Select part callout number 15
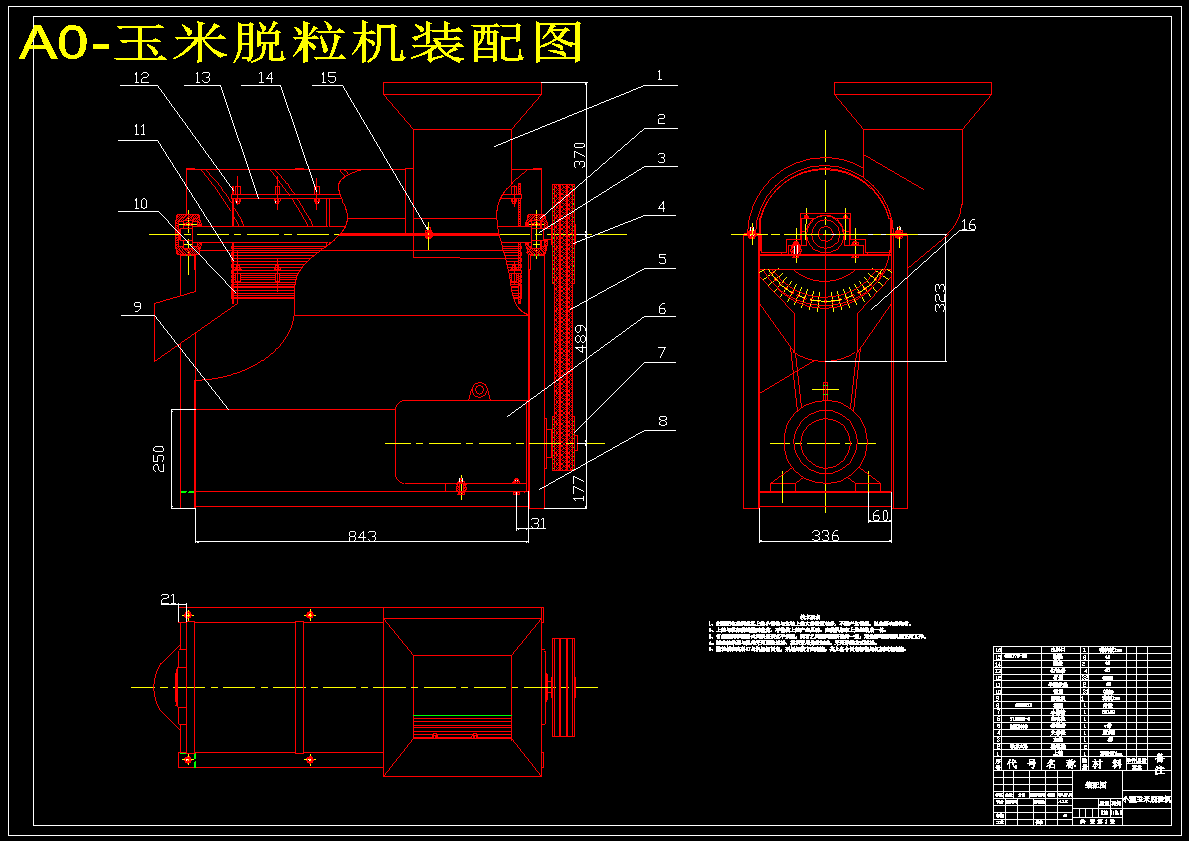This screenshot has height=841, width=1189. tap(328, 77)
